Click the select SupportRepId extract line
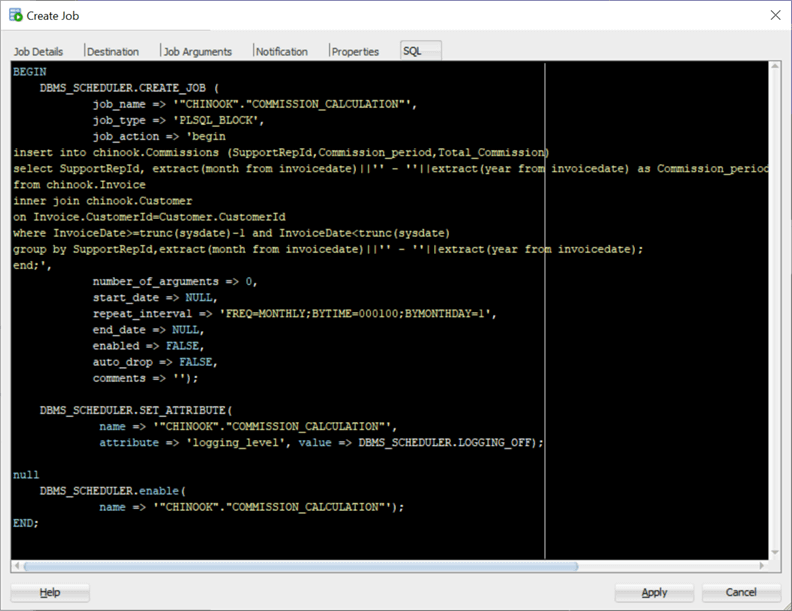The image size is (792, 611). click(390, 169)
